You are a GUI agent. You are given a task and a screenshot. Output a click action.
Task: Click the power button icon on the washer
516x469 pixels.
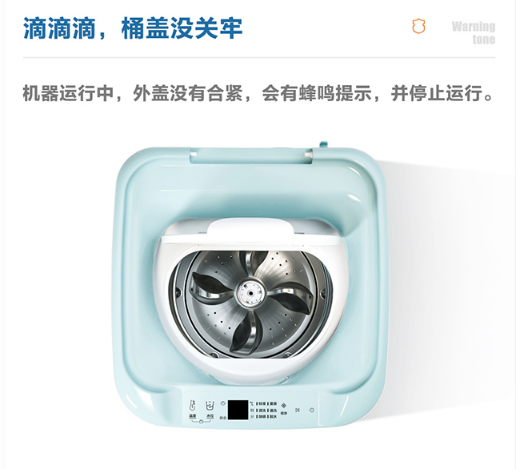(312, 410)
